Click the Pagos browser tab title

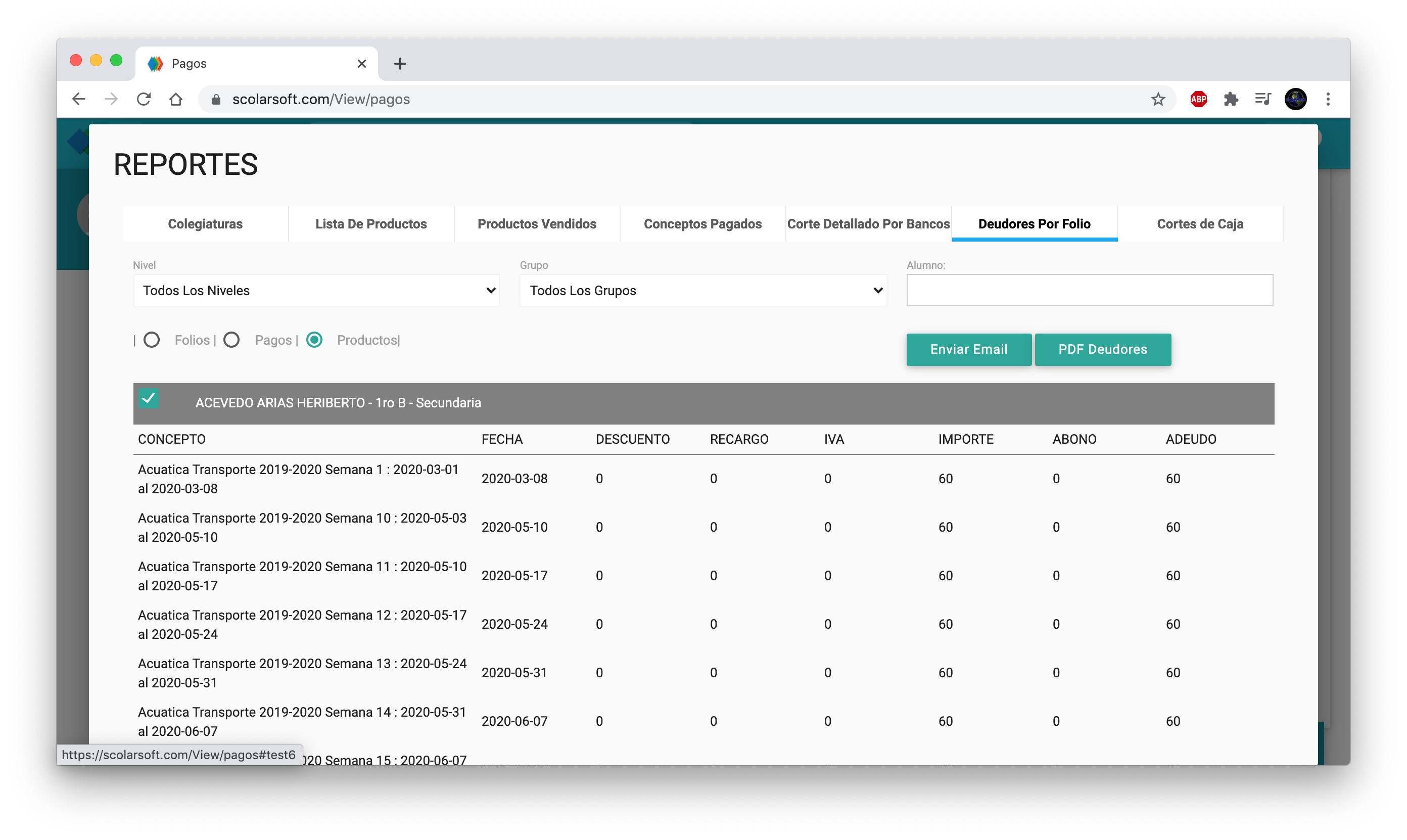coord(189,63)
